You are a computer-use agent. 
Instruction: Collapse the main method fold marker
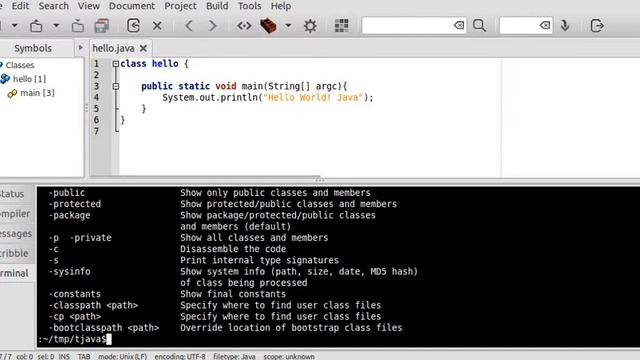pyautogui.click(x=116, y=86)
